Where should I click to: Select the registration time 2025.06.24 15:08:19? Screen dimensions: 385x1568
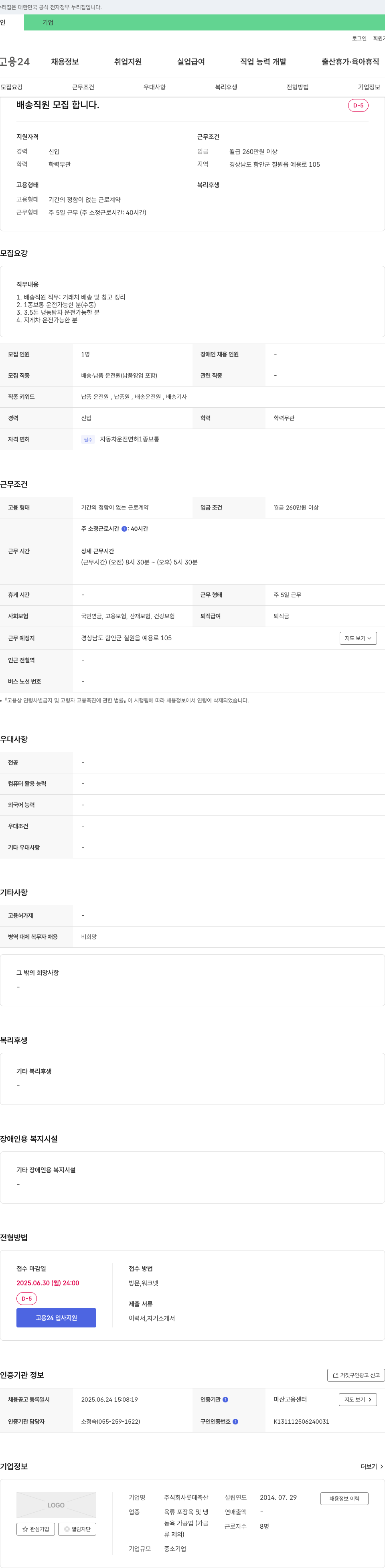tap(109, 1399)
